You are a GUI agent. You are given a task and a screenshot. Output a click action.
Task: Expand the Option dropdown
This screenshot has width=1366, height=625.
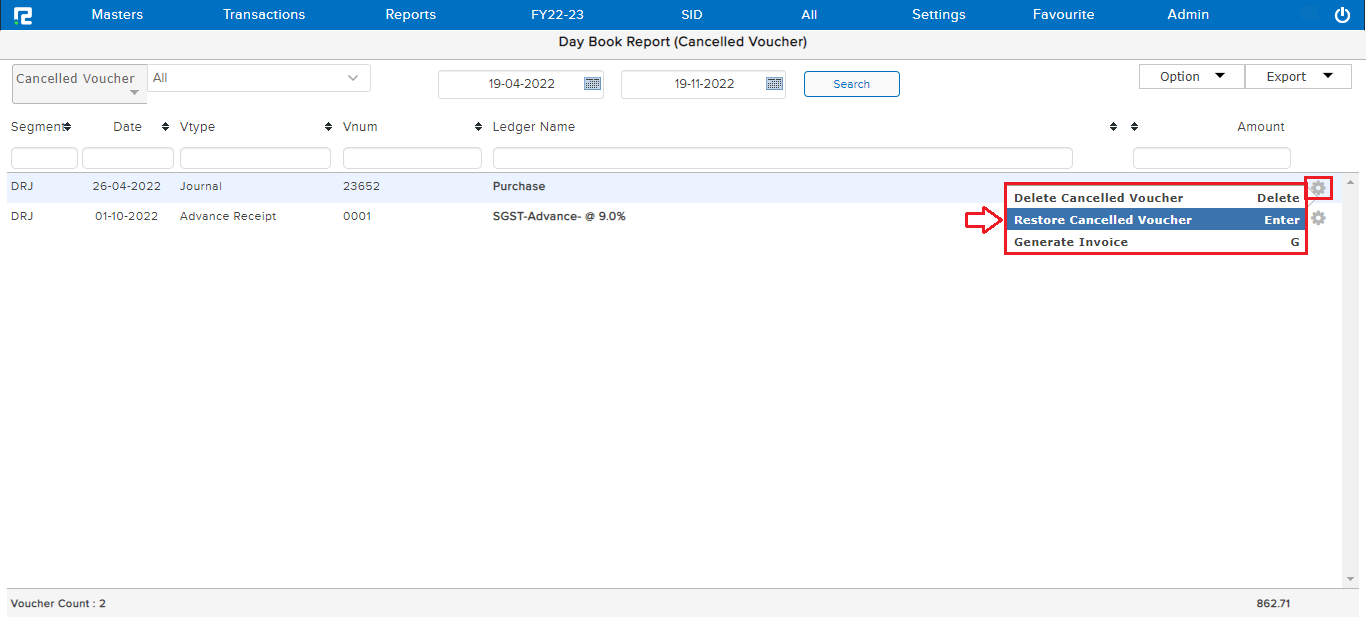click(1190, 76)
